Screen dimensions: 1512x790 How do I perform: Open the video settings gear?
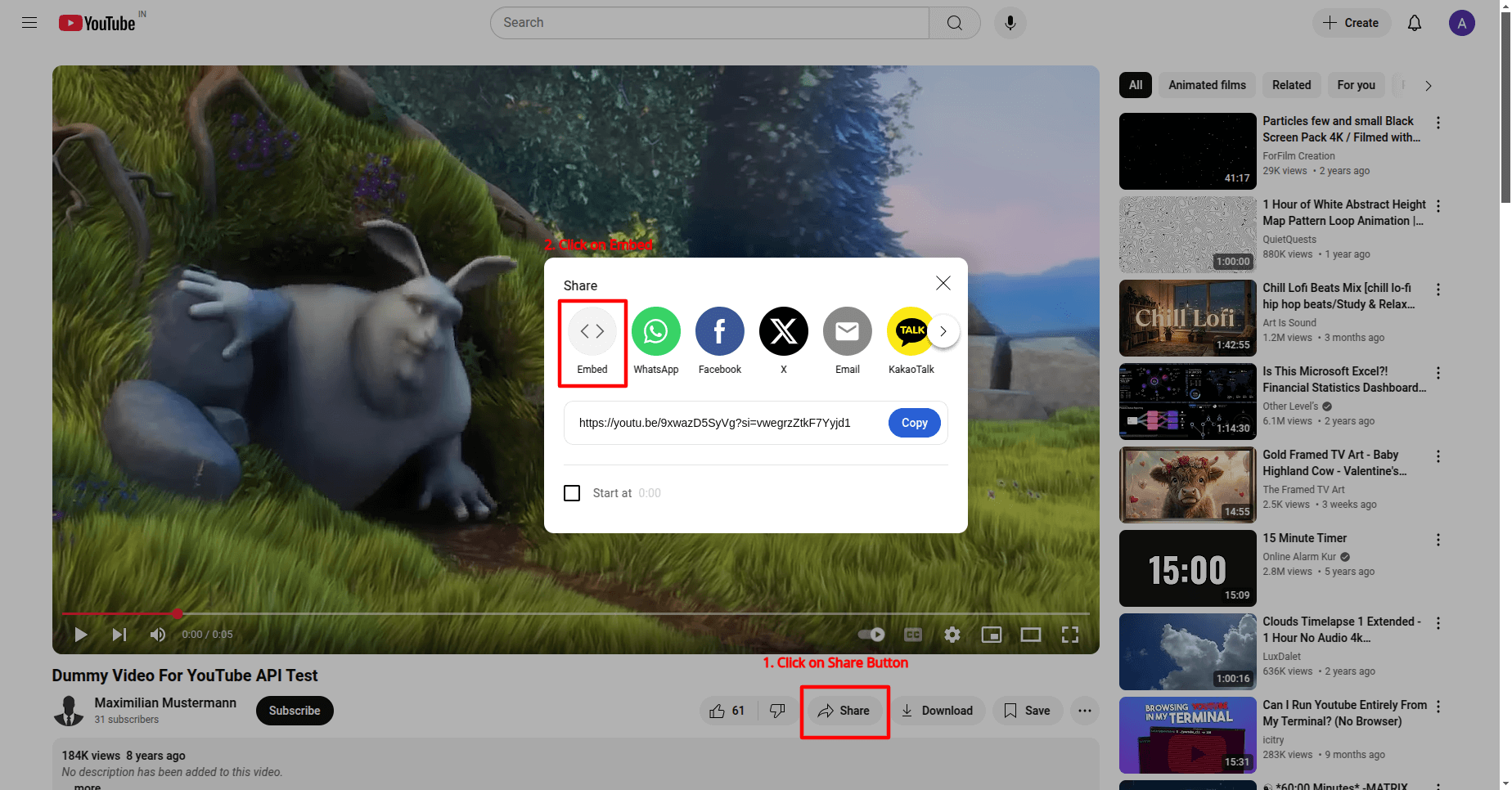click(952, 635)
